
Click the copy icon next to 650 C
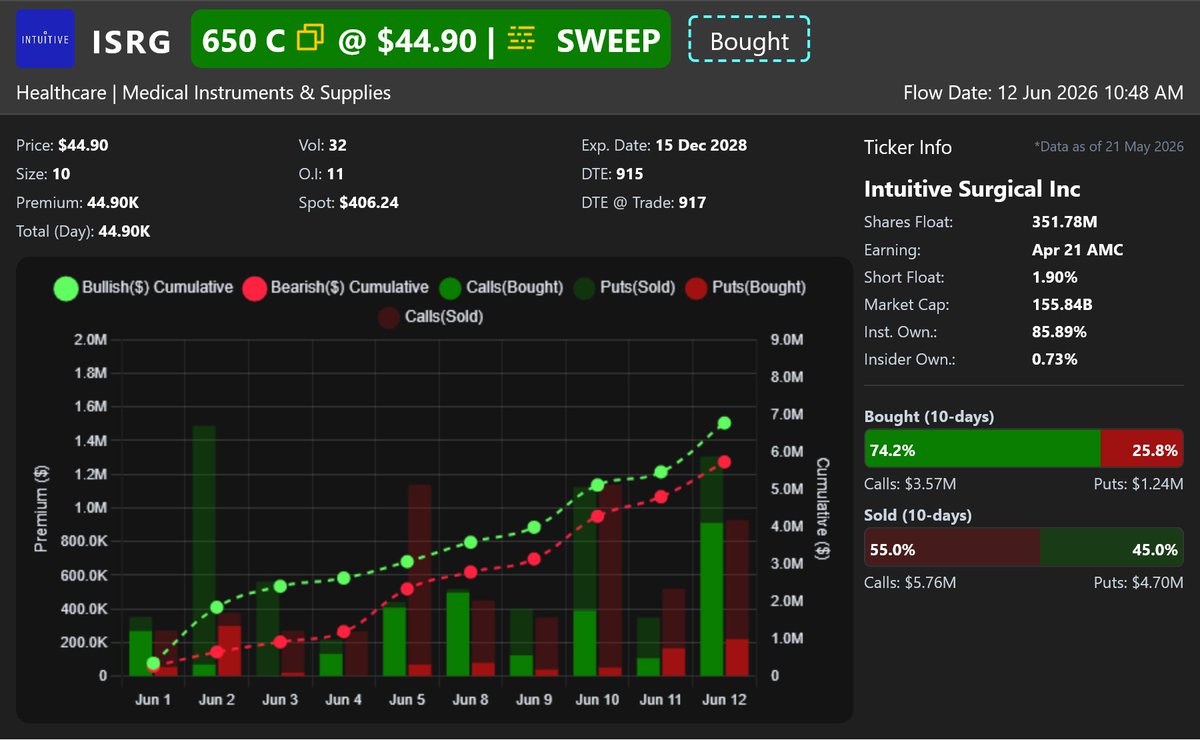pyautogui.click(x=311, y=39)
